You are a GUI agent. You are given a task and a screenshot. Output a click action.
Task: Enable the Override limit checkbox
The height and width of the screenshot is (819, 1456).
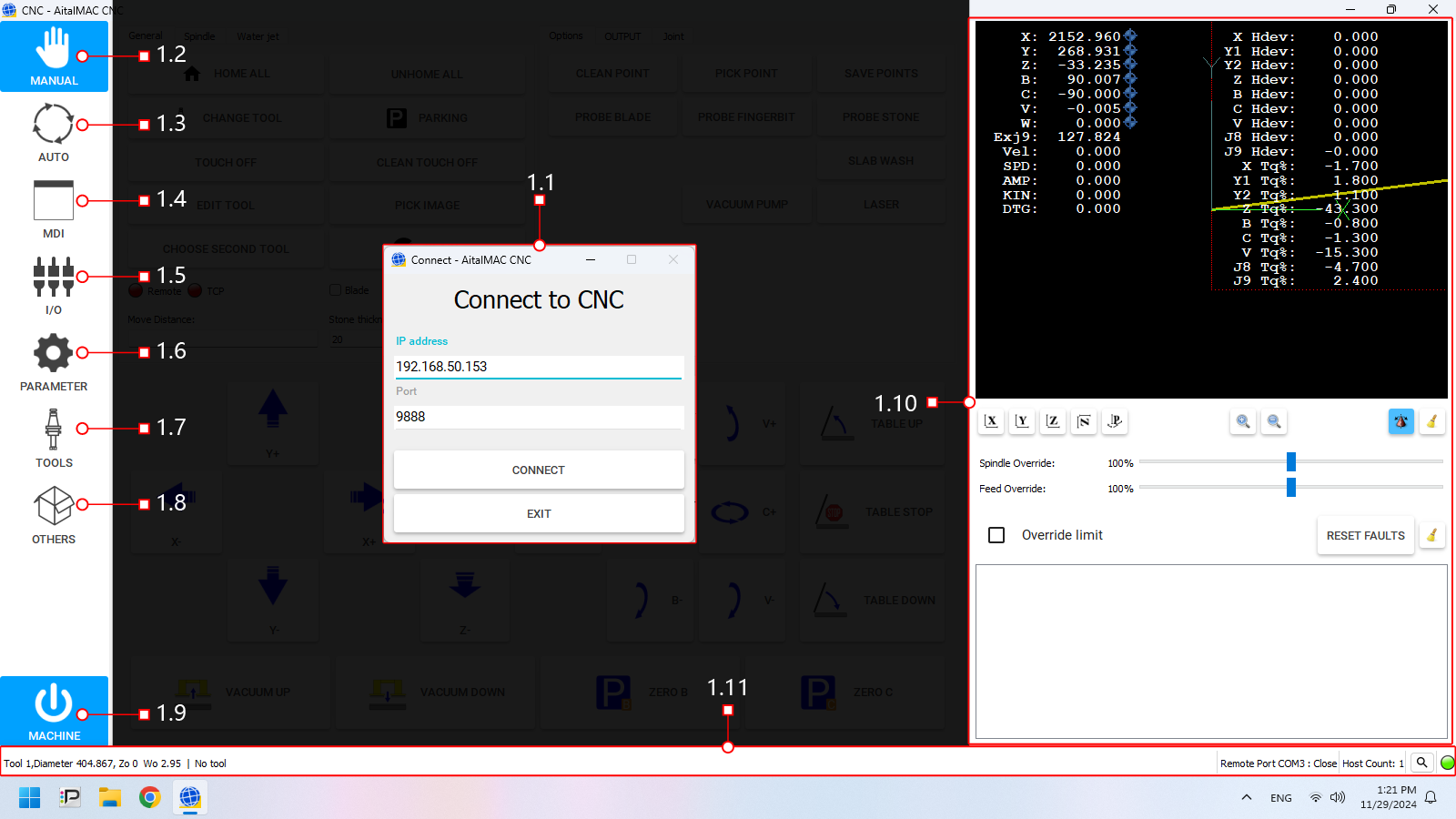coord(996,535)
